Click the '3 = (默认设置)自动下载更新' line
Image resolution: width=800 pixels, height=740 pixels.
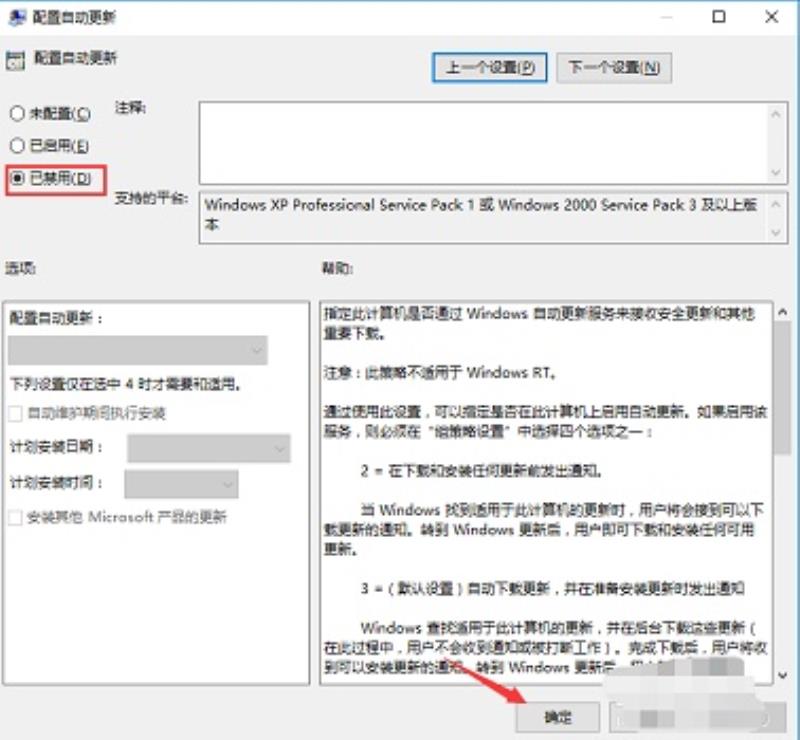point(553,588)
